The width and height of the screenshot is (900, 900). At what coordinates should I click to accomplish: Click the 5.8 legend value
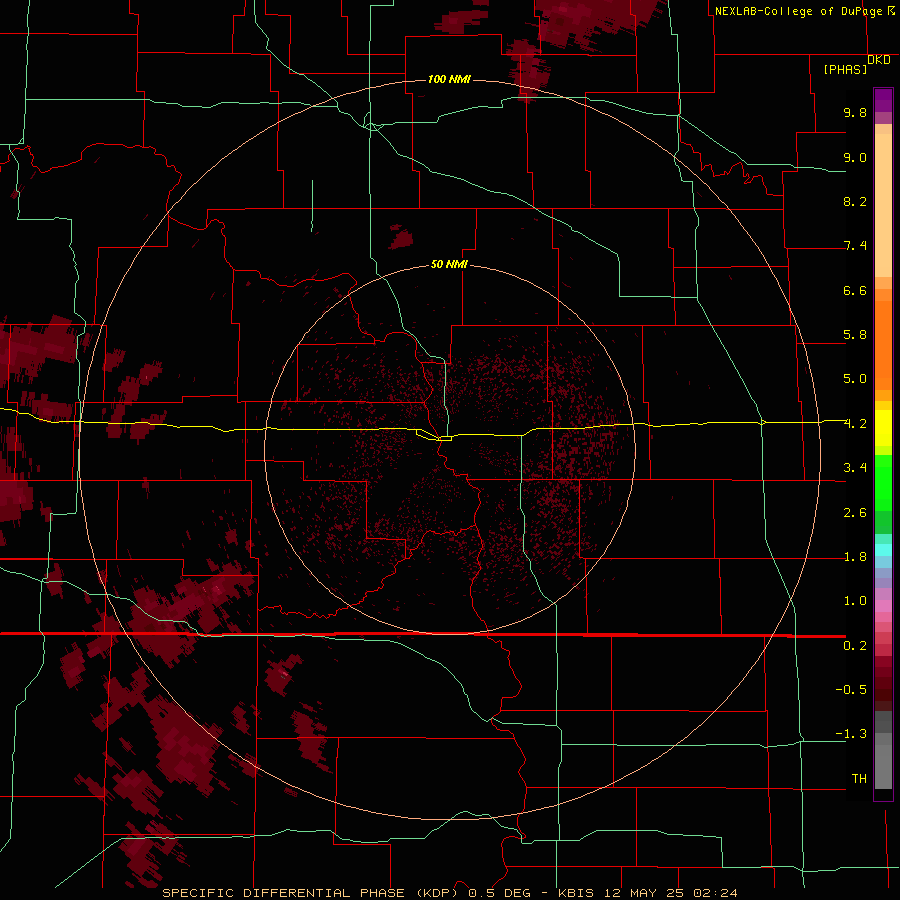855,335
